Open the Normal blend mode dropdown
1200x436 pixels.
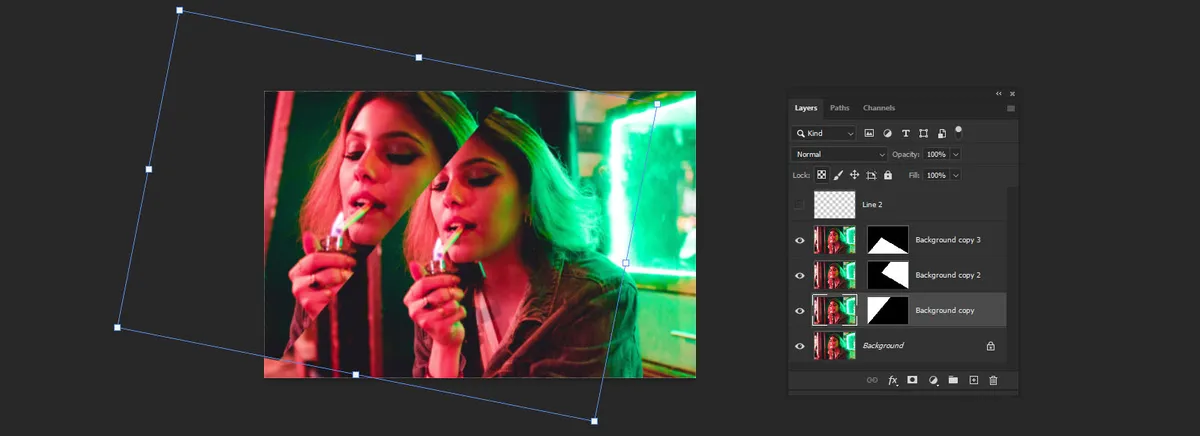click(839, 154)
